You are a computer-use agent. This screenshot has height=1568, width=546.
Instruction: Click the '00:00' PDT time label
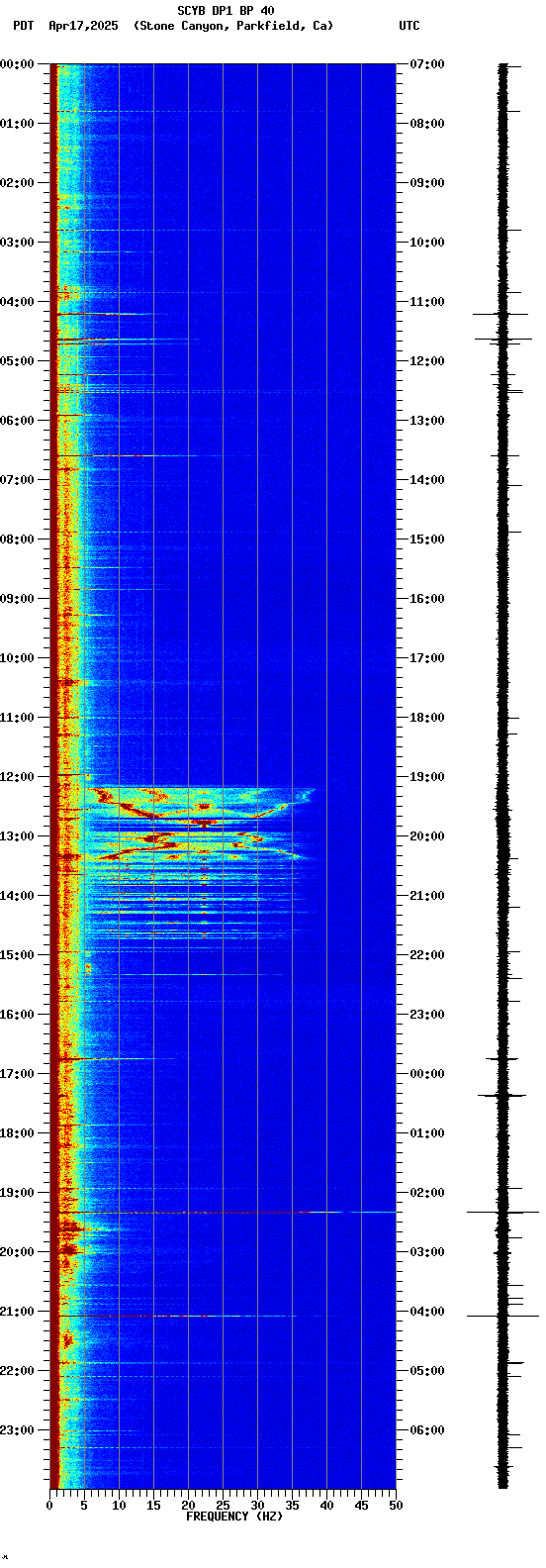coord(17,63)
